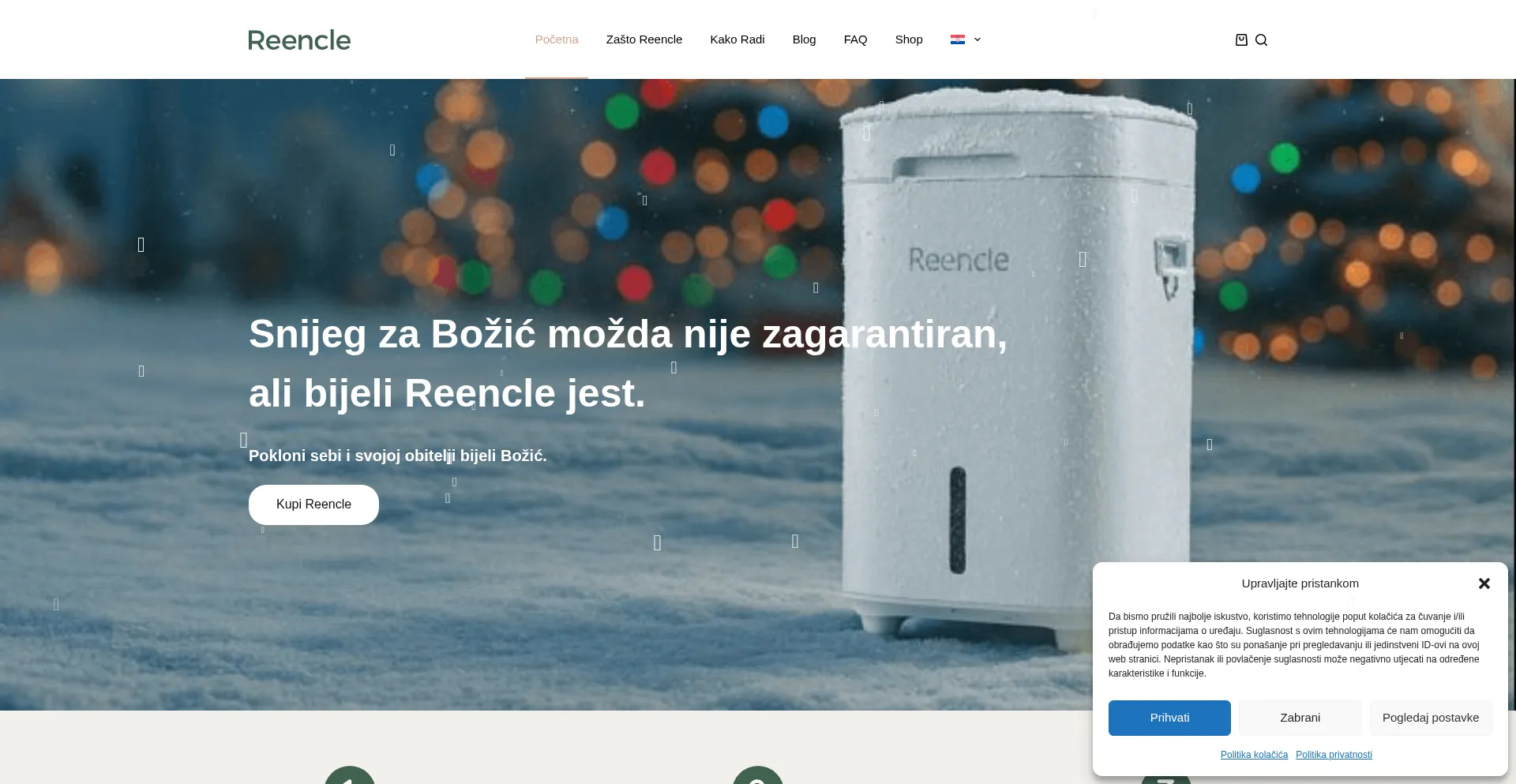Deny cookies with Zabrani button
This screenshot has height=784, width=1516.
[1300, 718]
